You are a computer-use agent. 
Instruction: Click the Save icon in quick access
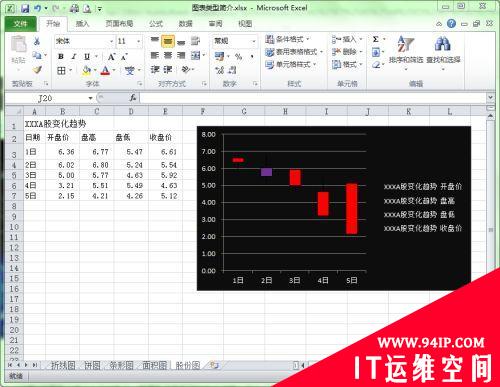[x=25, y=8]
